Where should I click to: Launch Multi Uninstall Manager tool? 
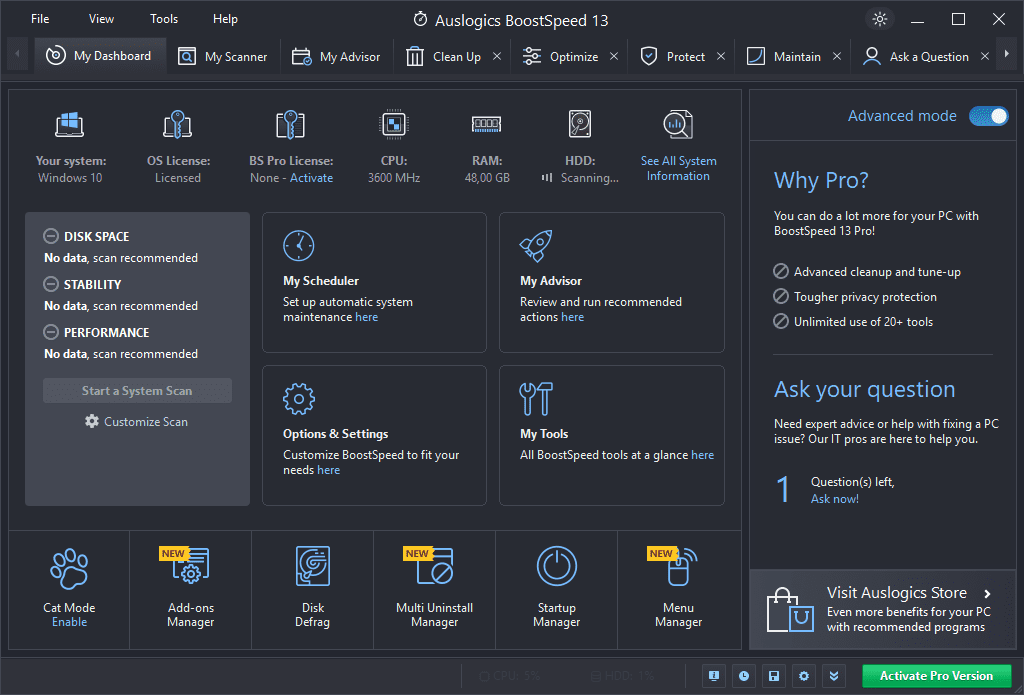[x=434, y=590]
